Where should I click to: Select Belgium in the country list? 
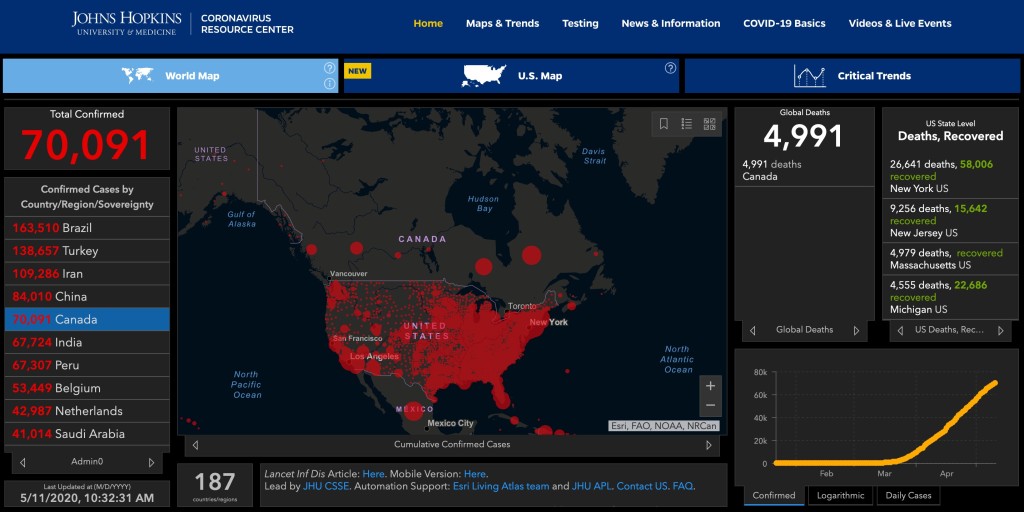87,388
